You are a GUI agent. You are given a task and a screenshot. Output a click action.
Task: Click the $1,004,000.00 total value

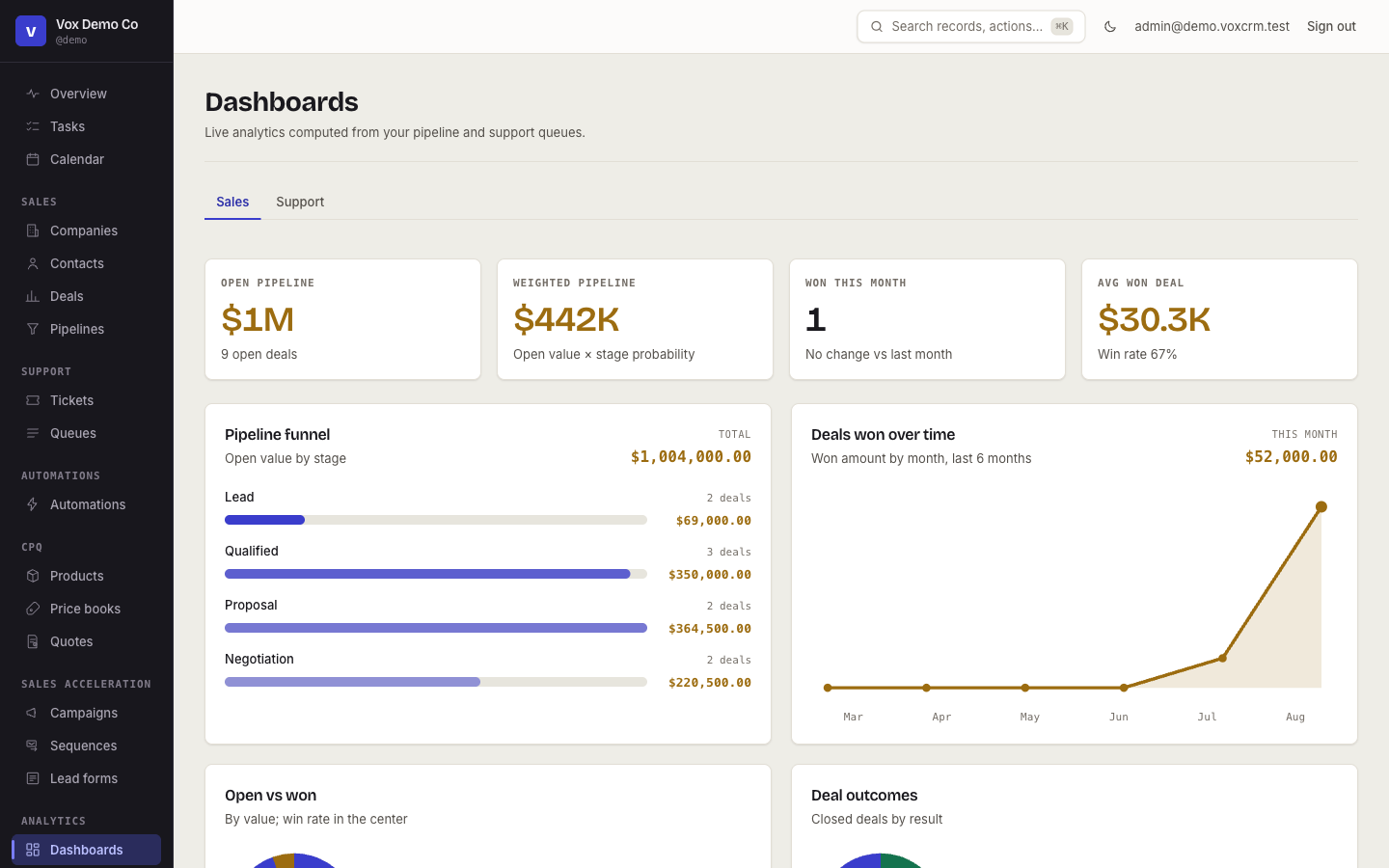[691, 457]
